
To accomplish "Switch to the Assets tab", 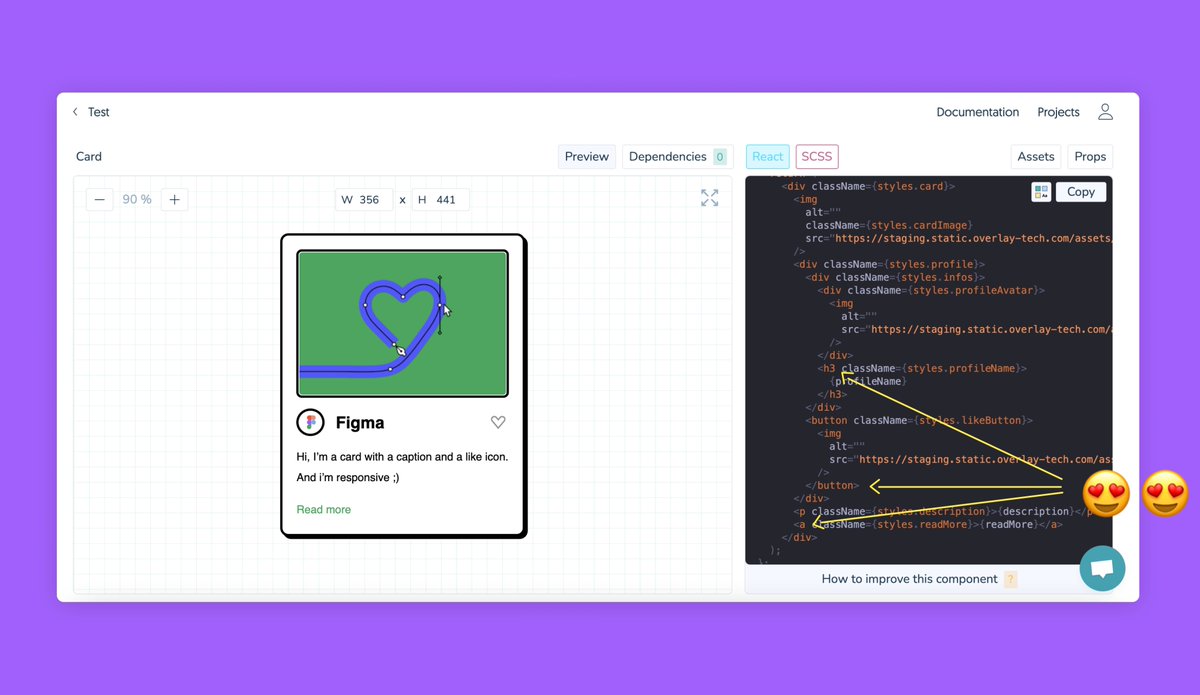I will [x=1035, y=156].
